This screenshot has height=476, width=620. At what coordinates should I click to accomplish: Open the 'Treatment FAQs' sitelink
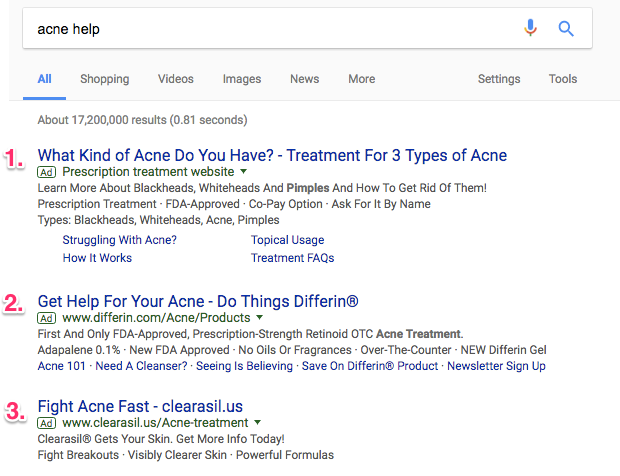[293, 258]
